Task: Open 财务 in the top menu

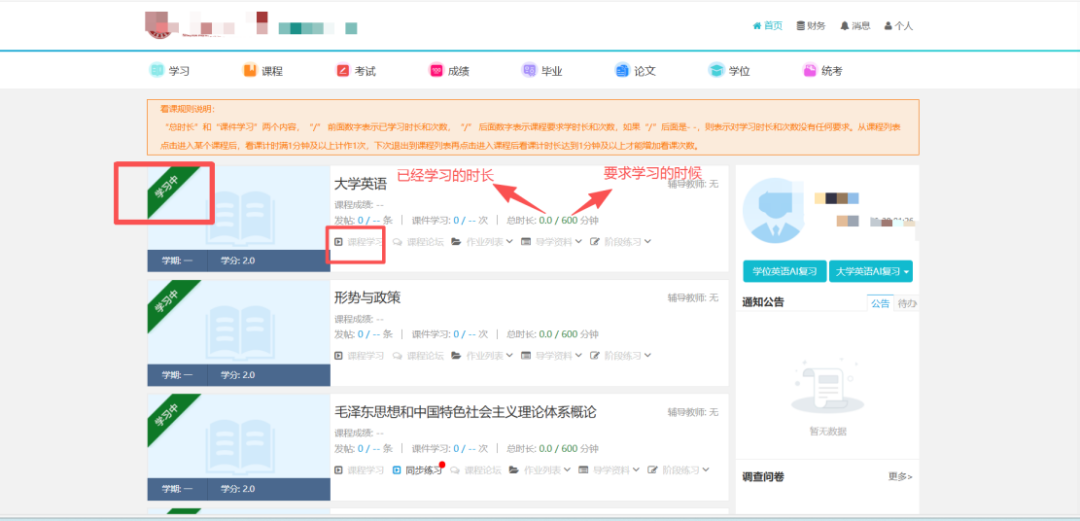Action: point(810,26)
